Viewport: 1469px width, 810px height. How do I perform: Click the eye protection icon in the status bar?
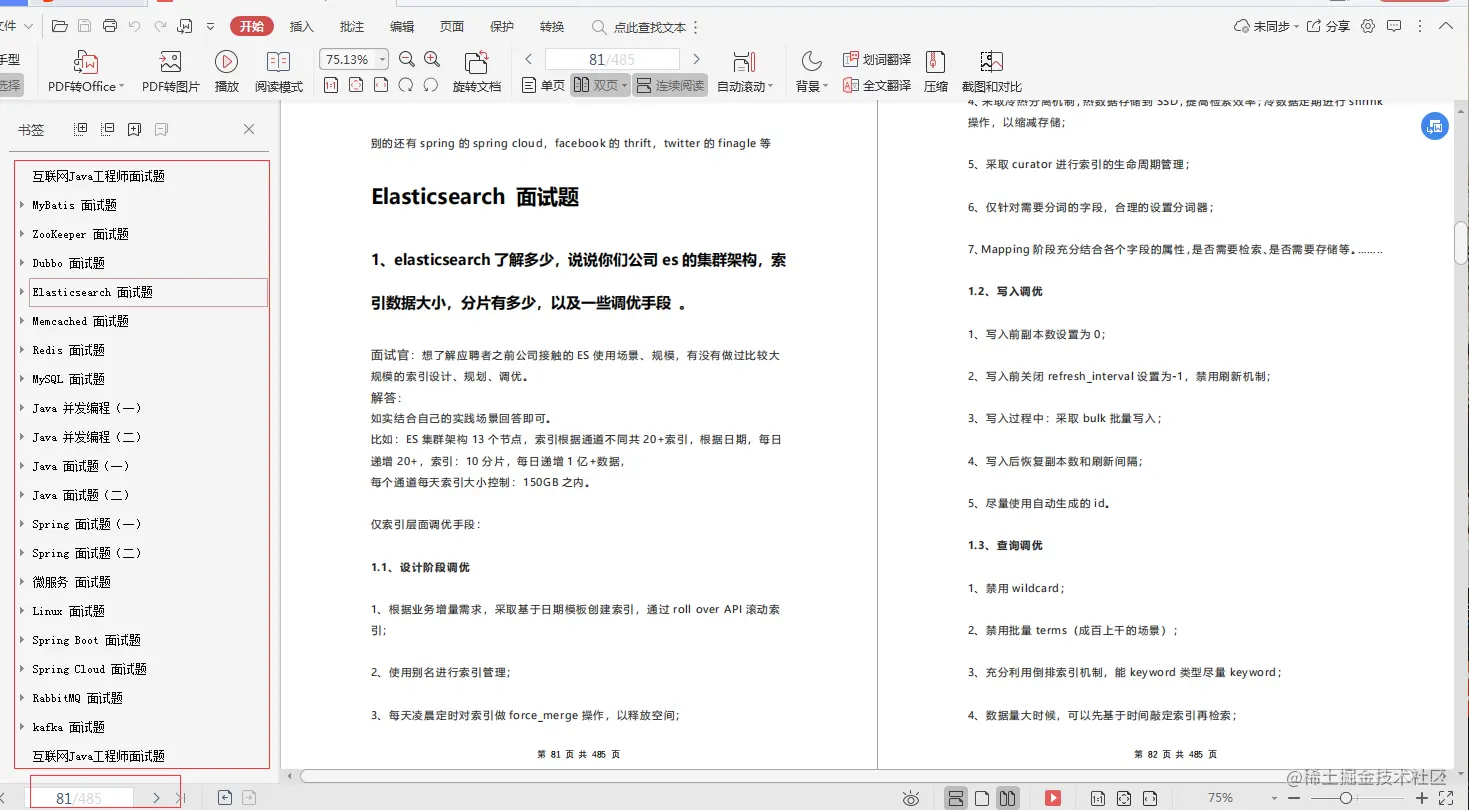(910, 798)
